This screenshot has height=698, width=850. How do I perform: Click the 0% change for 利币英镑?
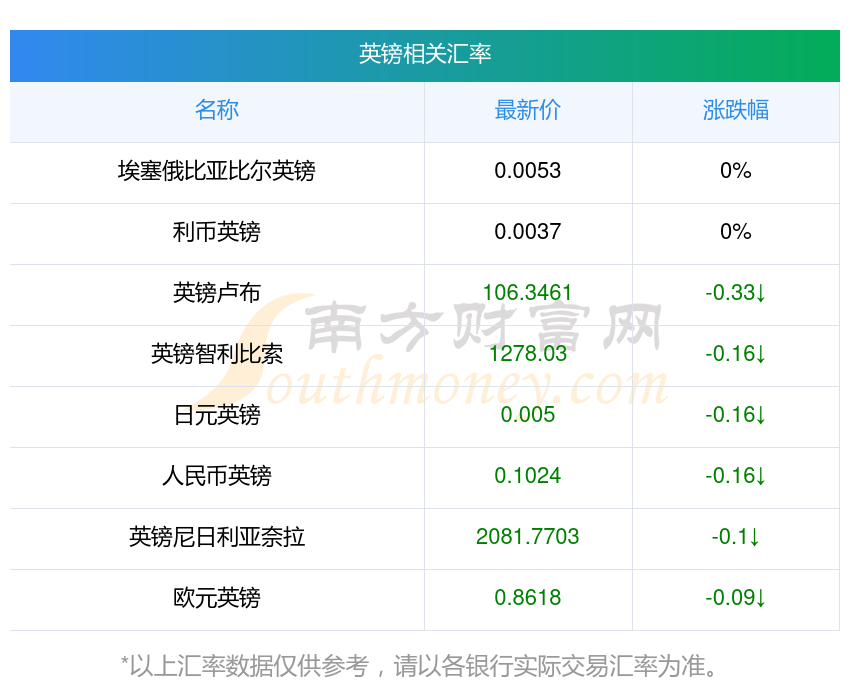[736, 232]
